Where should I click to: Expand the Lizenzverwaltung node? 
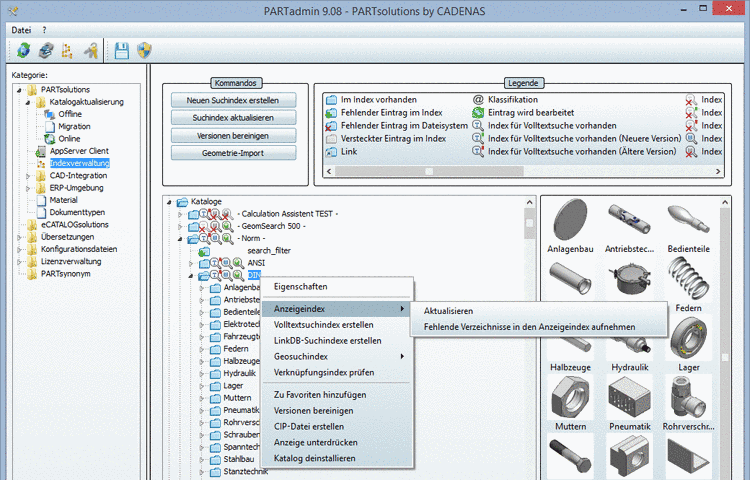pyautogui.click(x=19, y=262)
